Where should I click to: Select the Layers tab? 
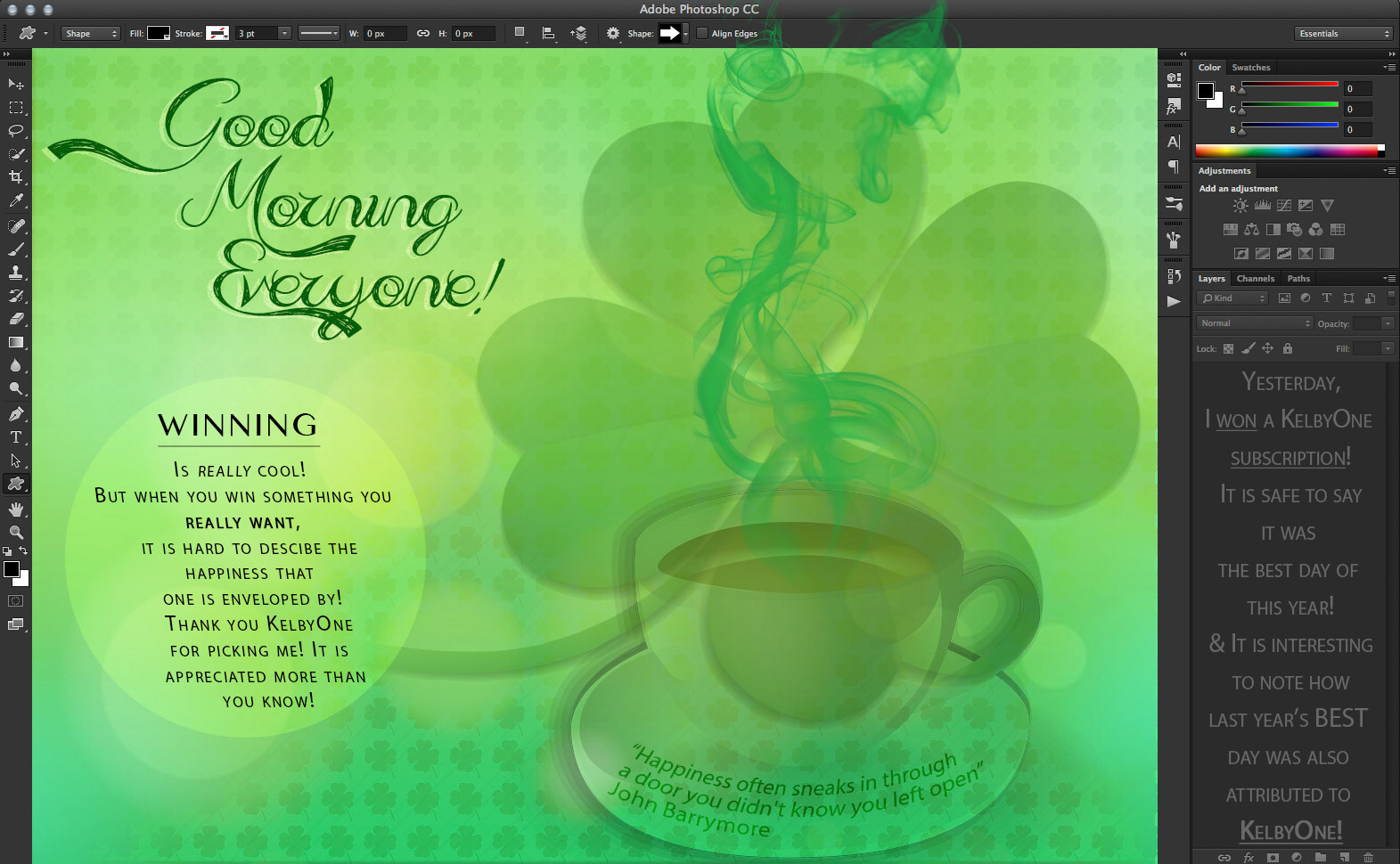(x=1211, y=279)
